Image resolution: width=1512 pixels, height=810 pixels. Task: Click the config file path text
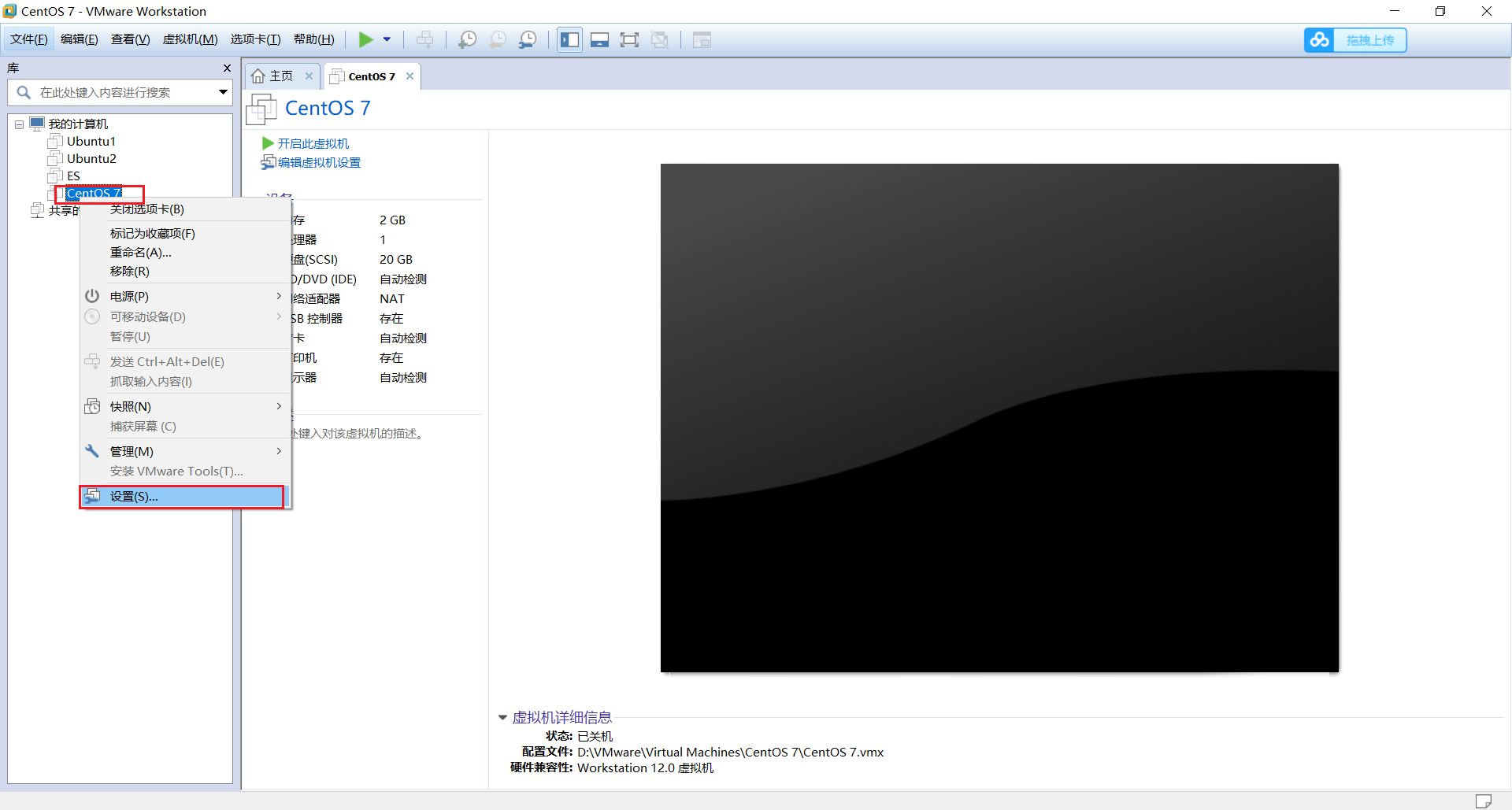[x=730, y=753]
